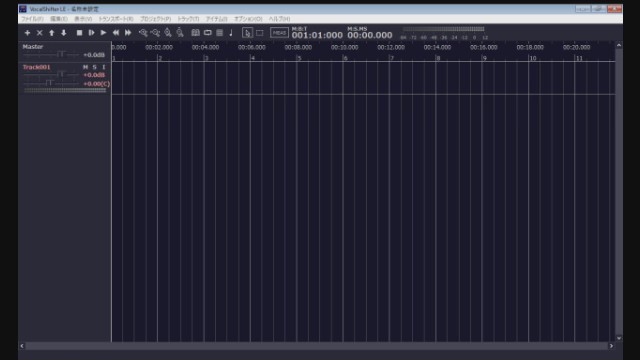Screen dimensions: 640x360
Task: Move track up with up arrow icon
Action: pos(52,33)
